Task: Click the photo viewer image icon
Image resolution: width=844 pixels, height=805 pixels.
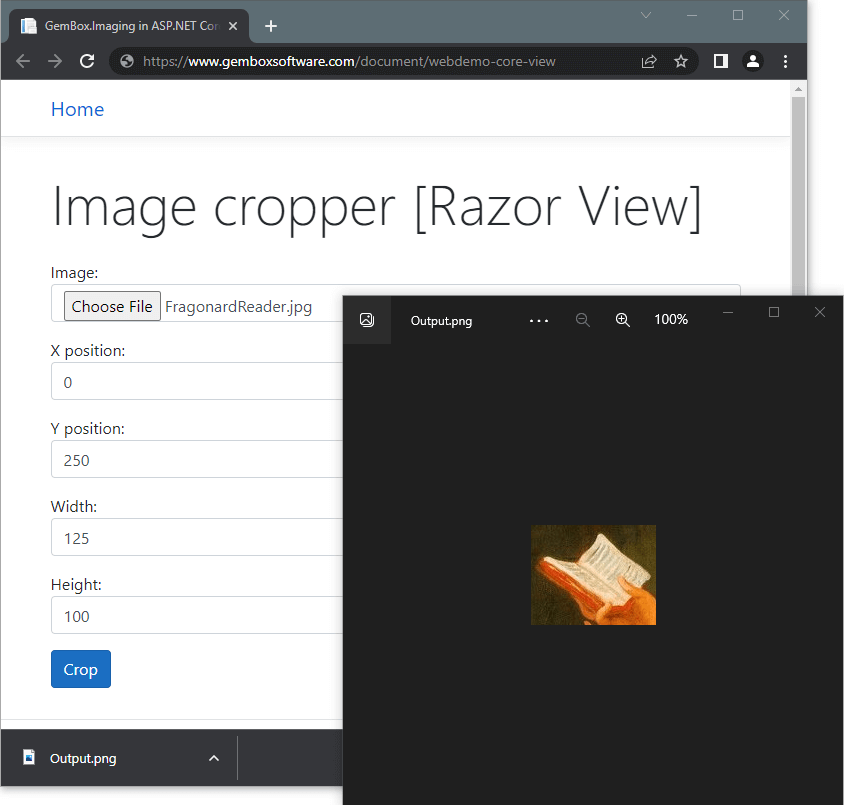Action: pos(367,320)
